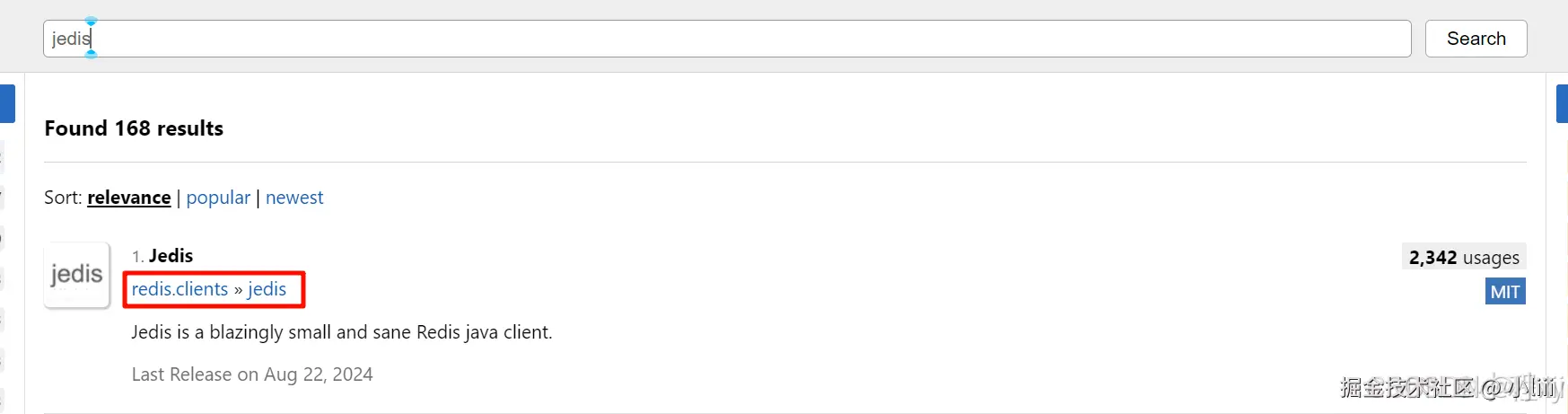Click the bottom blue text cursor handle
Image resolution: width=1568 pixels, height=414 pixels.
91,55
